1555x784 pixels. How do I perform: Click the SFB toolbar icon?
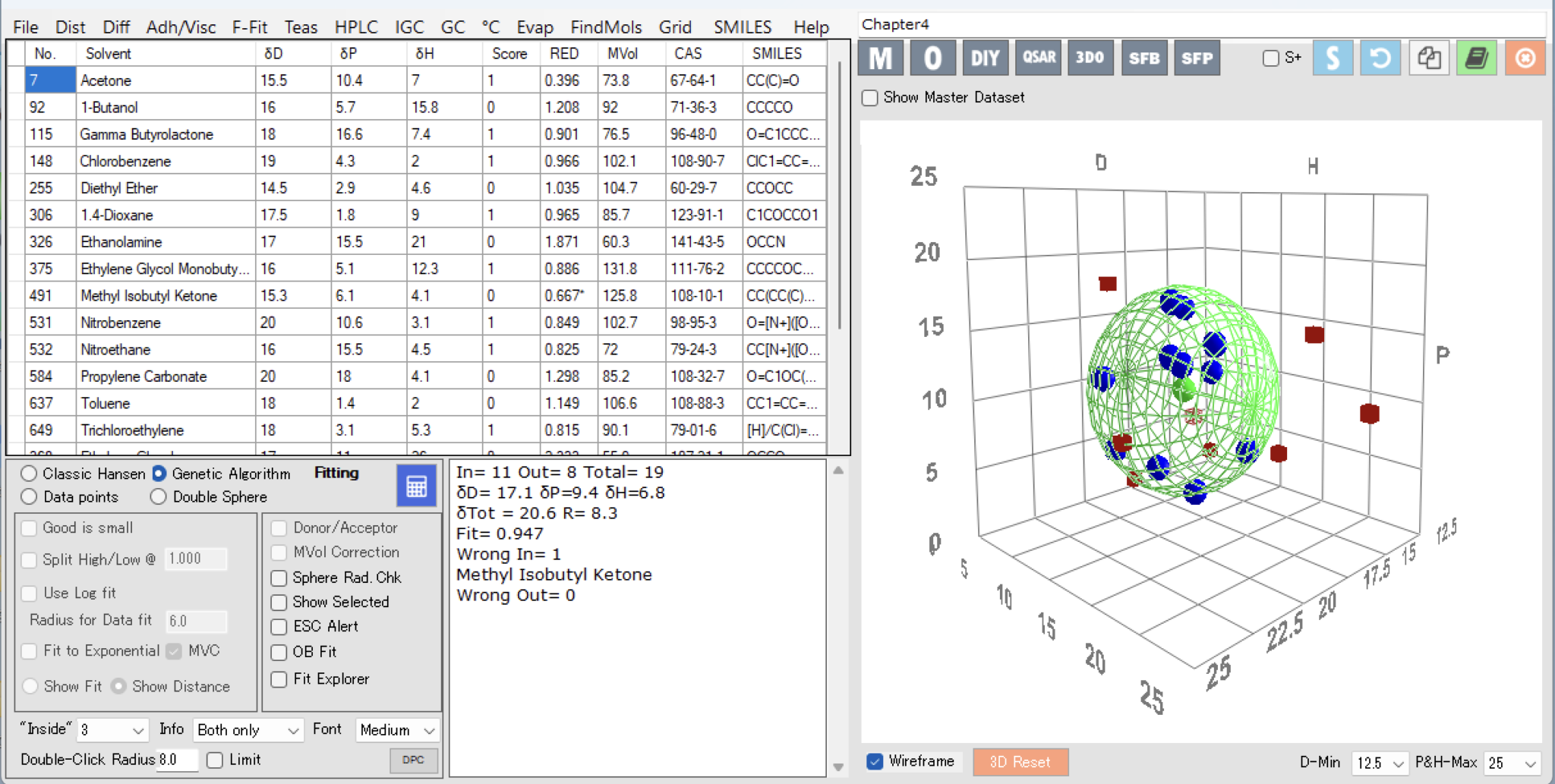(1143, 58)
